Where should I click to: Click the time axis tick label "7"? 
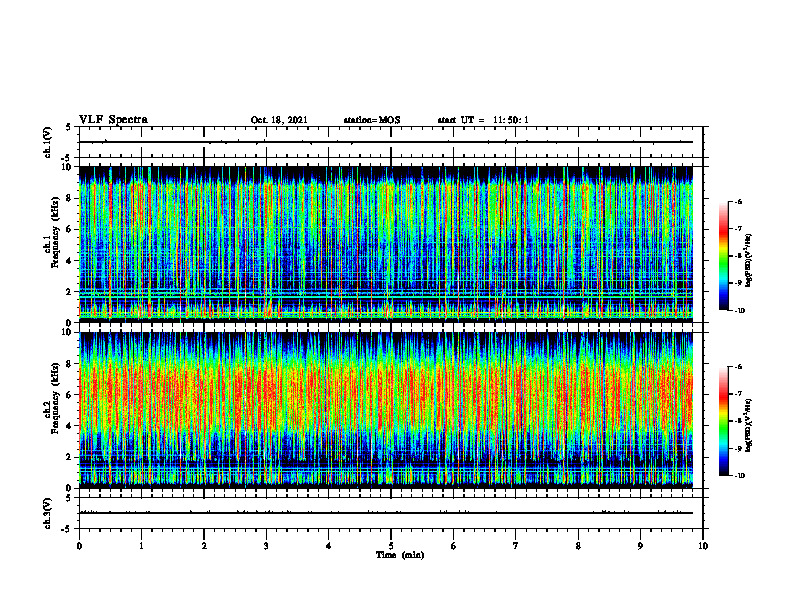coord(516,546)
